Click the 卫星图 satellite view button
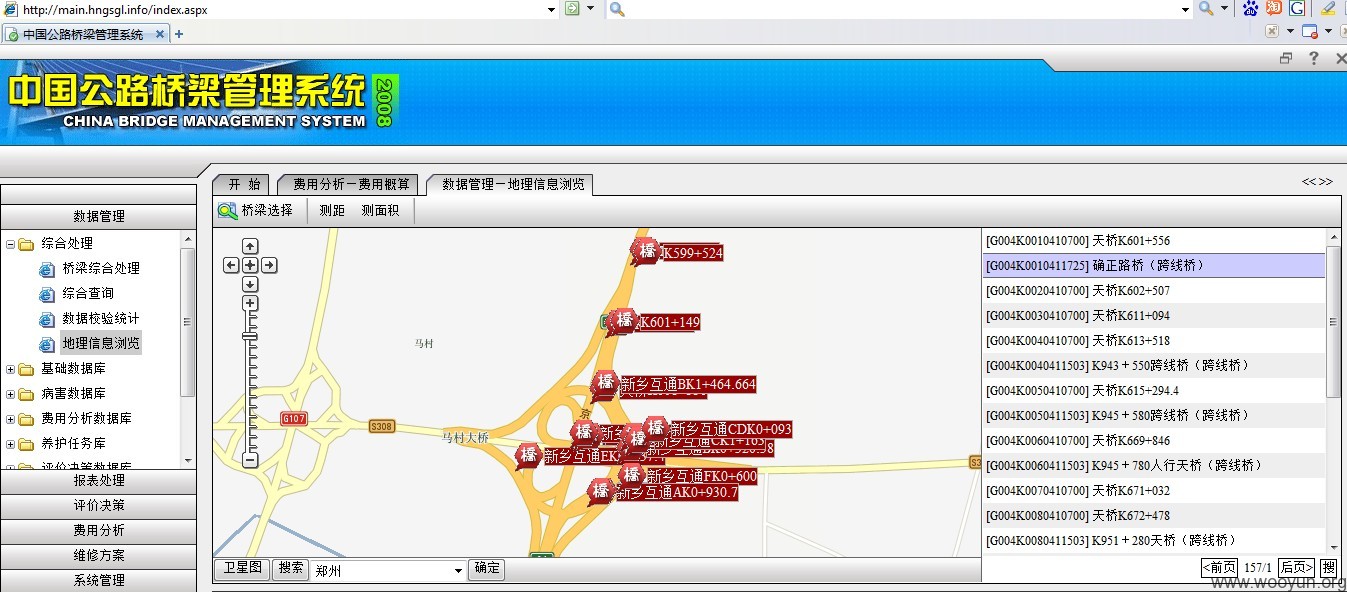This screenshot has height=592, width=1347. tap(243, 568)
